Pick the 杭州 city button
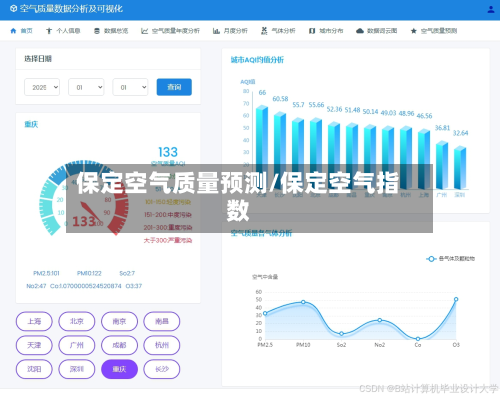This screenshot has width=500, height=397. 162,345
